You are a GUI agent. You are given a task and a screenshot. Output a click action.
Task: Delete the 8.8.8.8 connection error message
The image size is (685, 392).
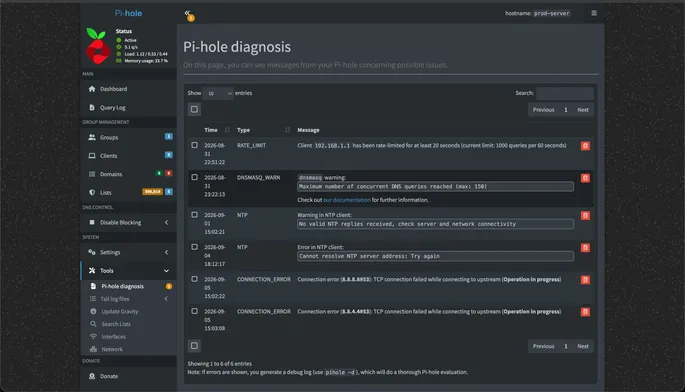[585, 280]
